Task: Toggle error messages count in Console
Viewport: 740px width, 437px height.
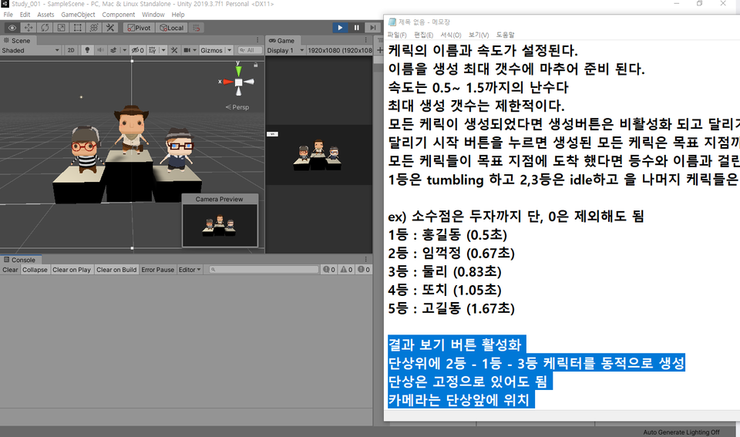Action: point(364,269)
